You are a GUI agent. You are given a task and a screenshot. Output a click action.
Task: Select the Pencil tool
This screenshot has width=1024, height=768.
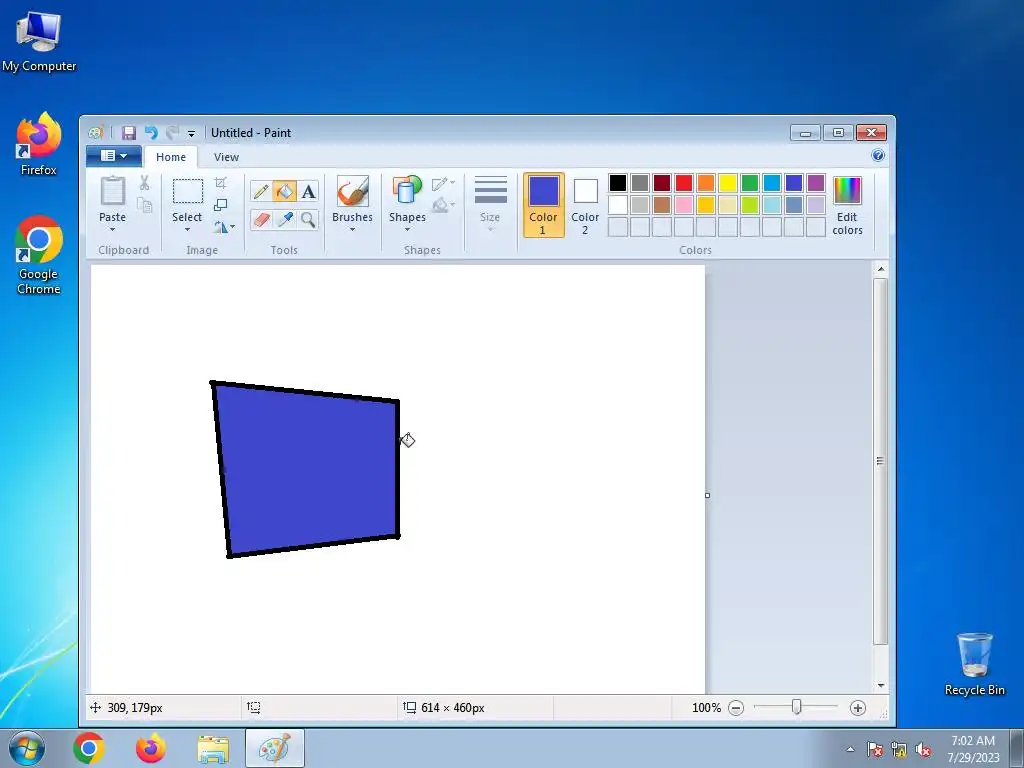pyautogui.click(x=261, y=191)
